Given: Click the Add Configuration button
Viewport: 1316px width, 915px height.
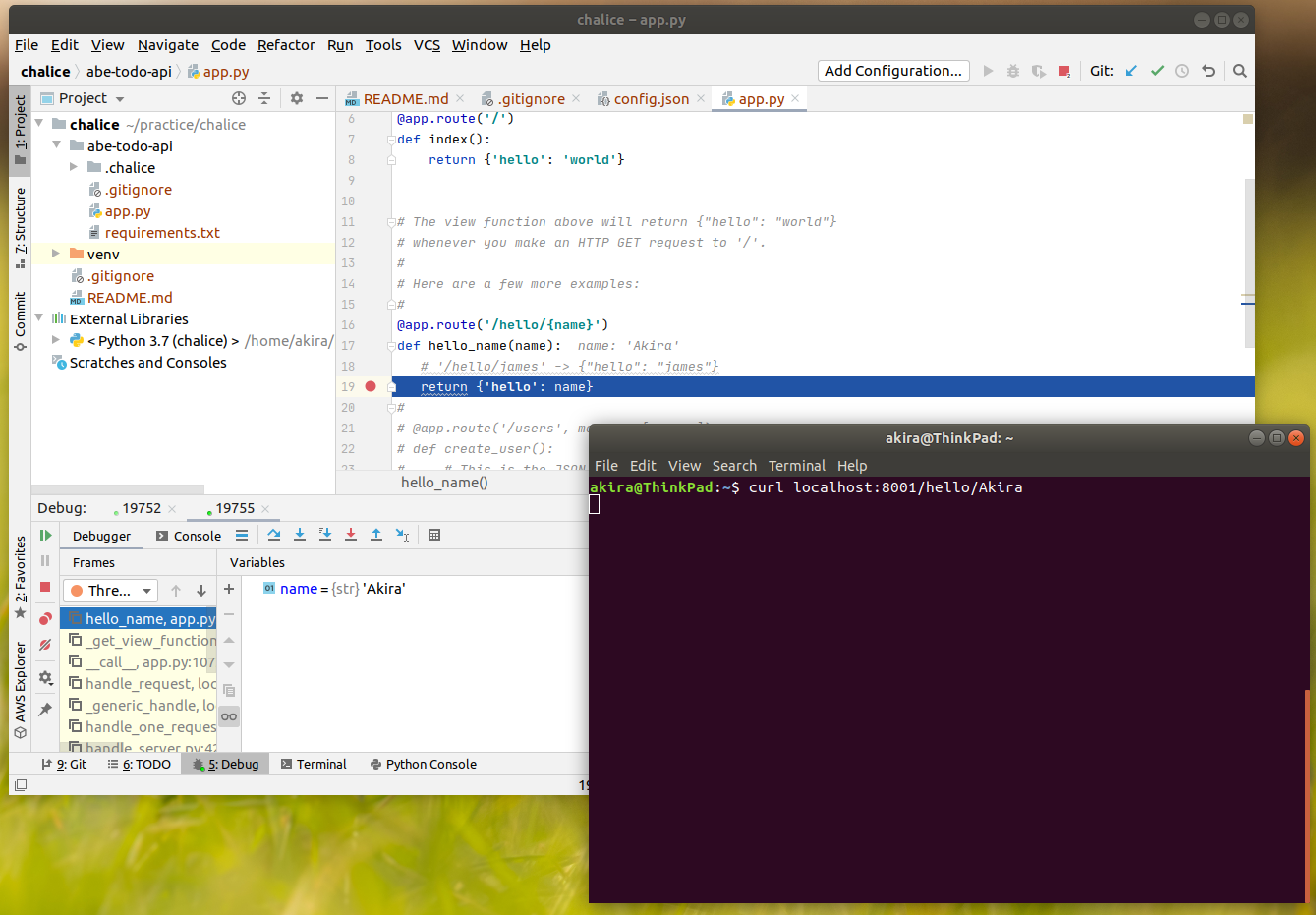Looking at the screenshot, I should [x=892, y=70].
